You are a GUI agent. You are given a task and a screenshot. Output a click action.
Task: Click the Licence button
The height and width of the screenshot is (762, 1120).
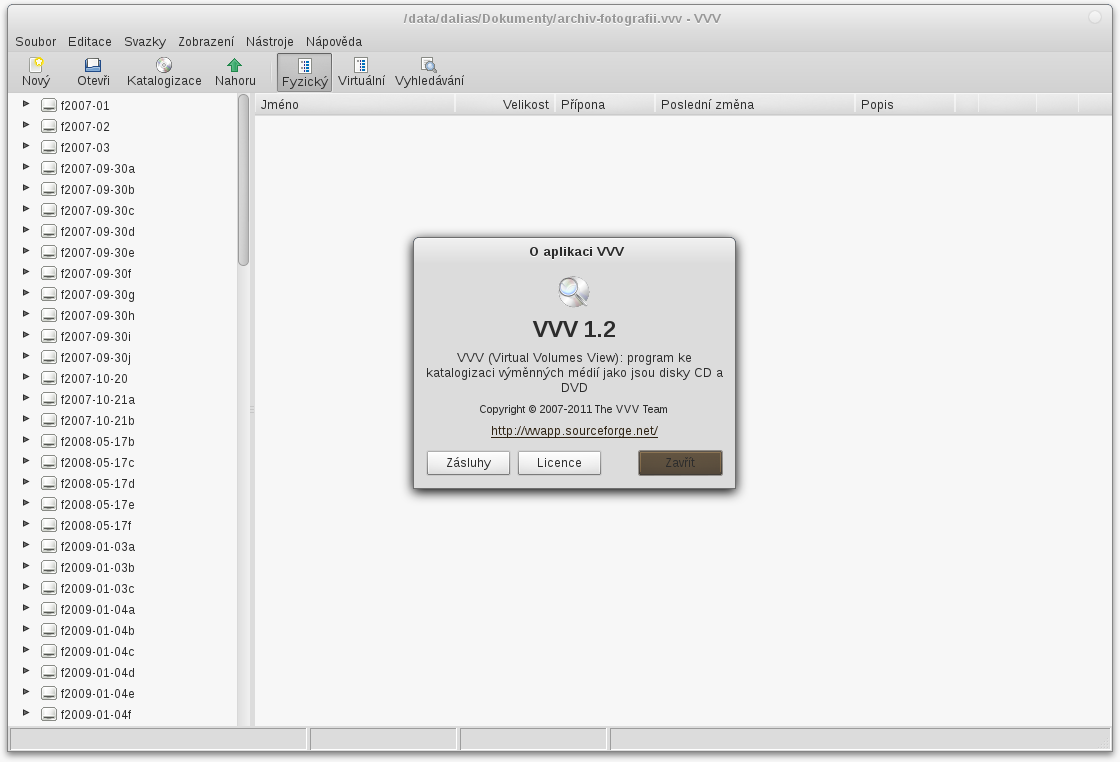[x=559, y=463]
